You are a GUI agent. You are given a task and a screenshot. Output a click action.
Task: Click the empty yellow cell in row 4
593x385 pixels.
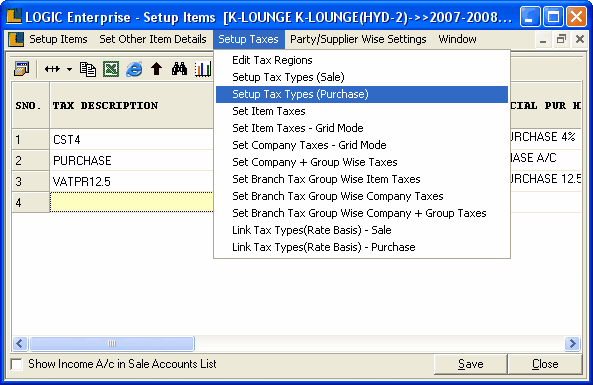pyautogui.click(x=132, y=202)
